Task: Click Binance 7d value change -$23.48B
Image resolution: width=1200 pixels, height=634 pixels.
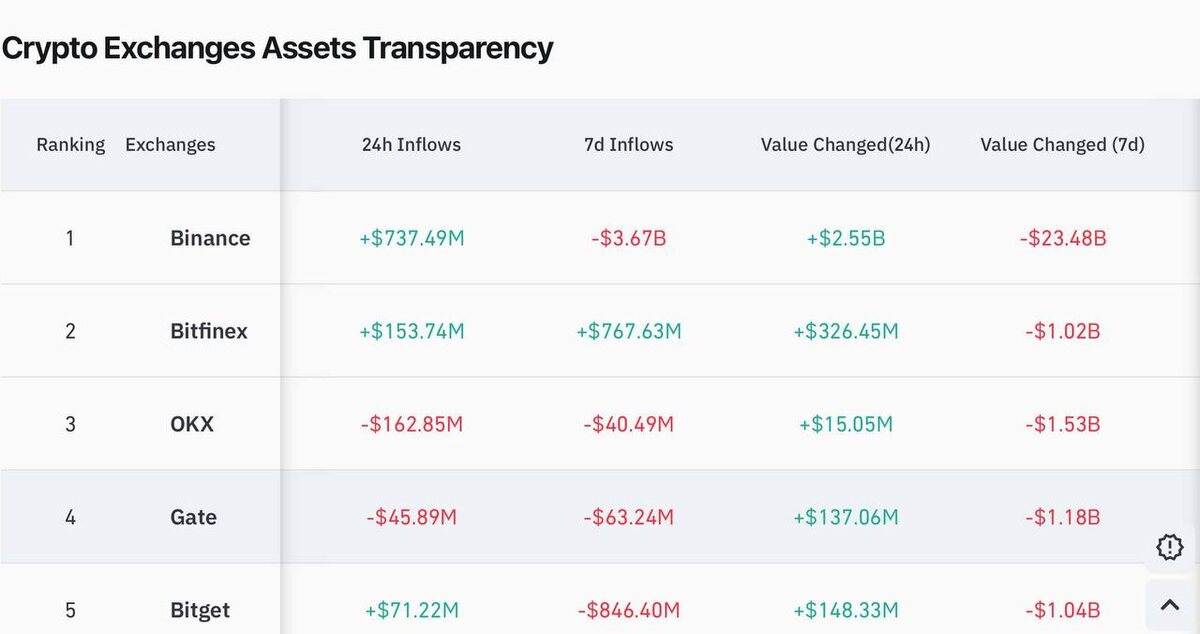Action: coord(1063,238)
